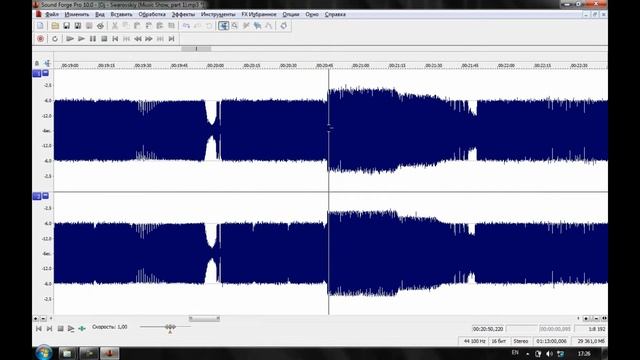Create a new file with the New icon
640x360 pixels.
(40, 26)
